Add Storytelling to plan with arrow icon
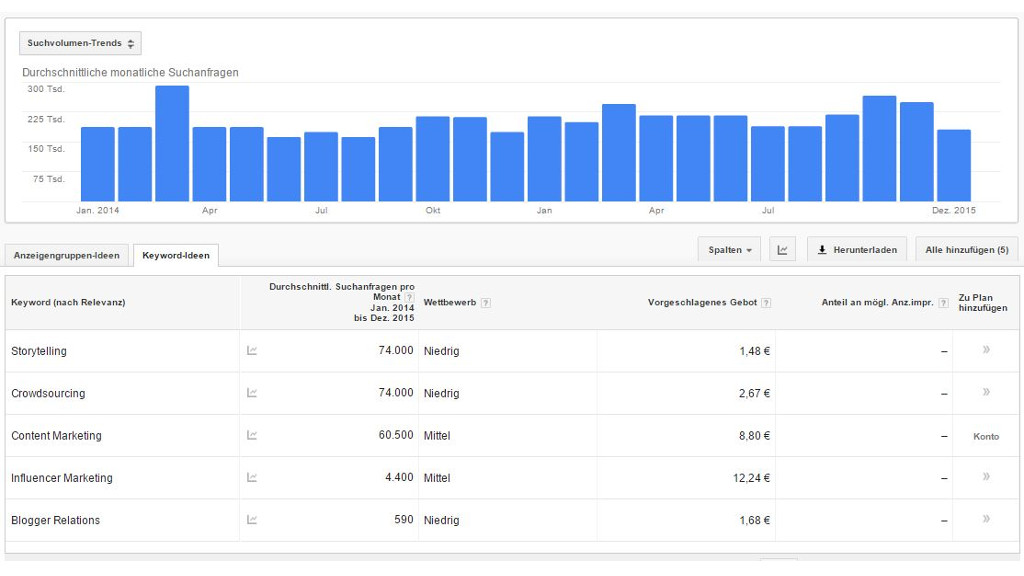1024x576 pixels. (x=986, y=350)
